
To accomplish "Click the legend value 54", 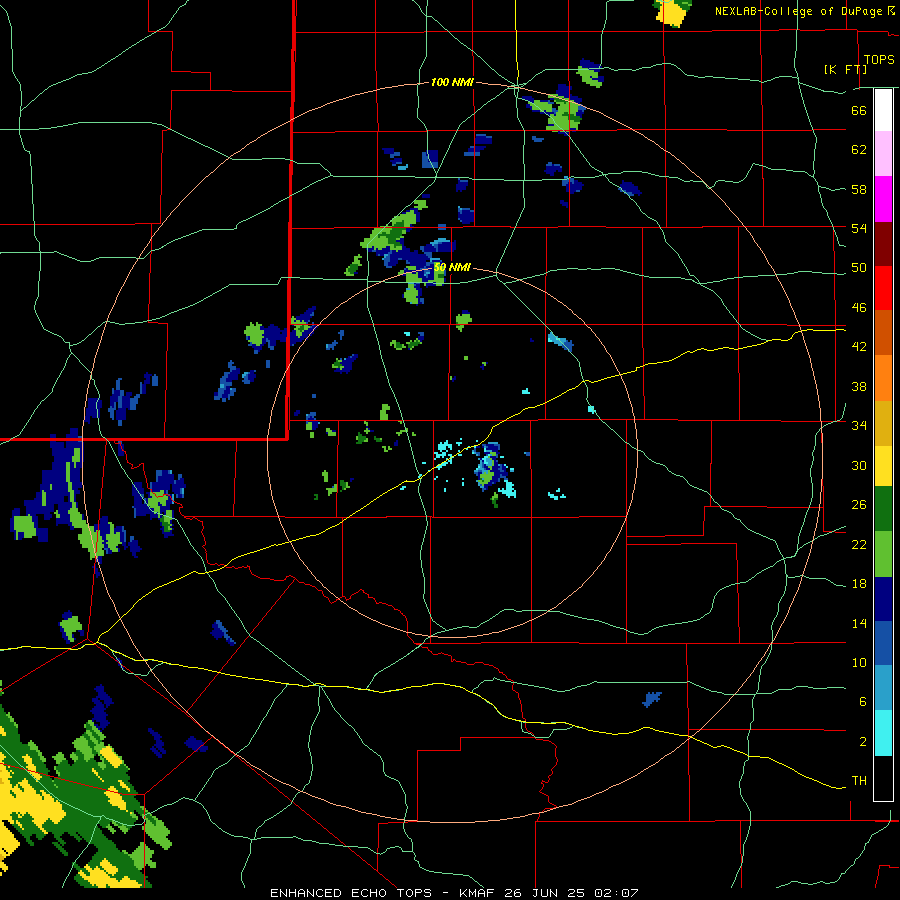I will 859,228.
